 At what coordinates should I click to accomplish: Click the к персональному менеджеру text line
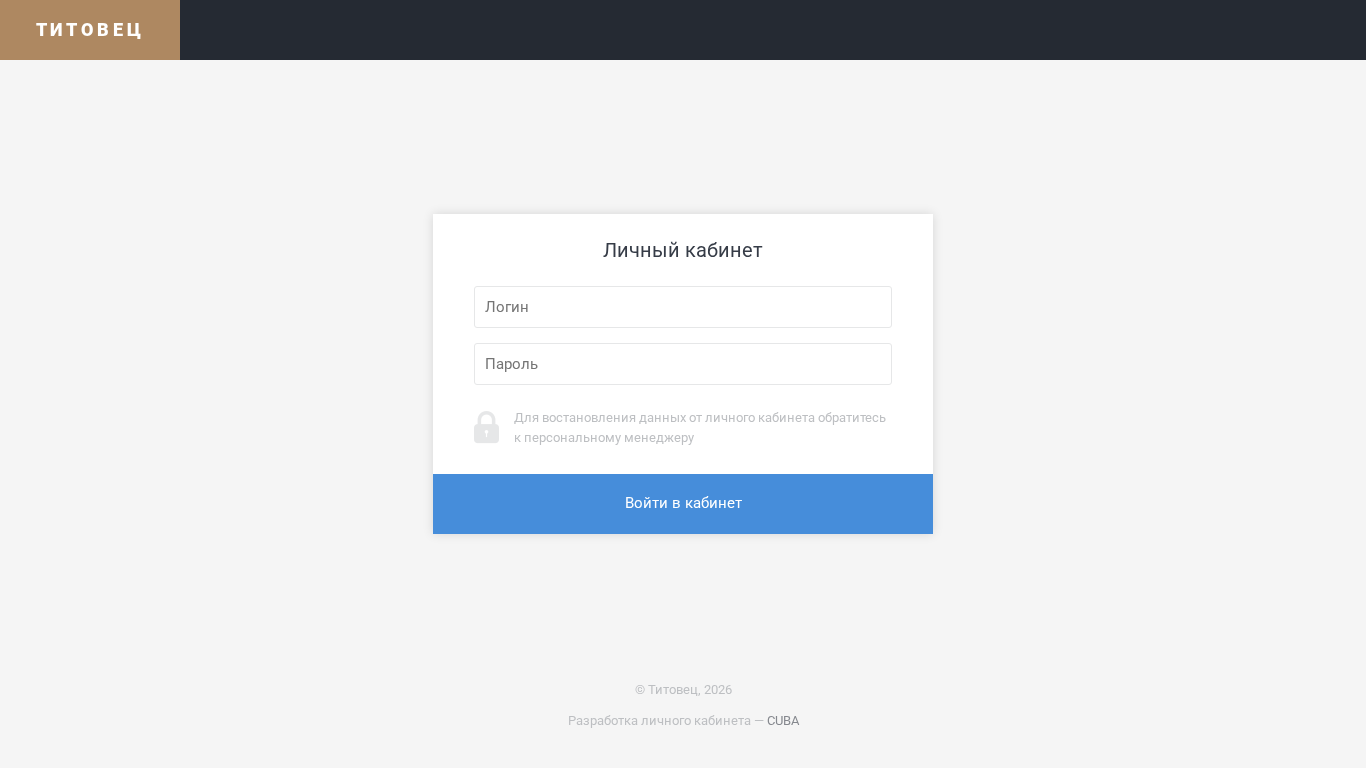(604, 438)
